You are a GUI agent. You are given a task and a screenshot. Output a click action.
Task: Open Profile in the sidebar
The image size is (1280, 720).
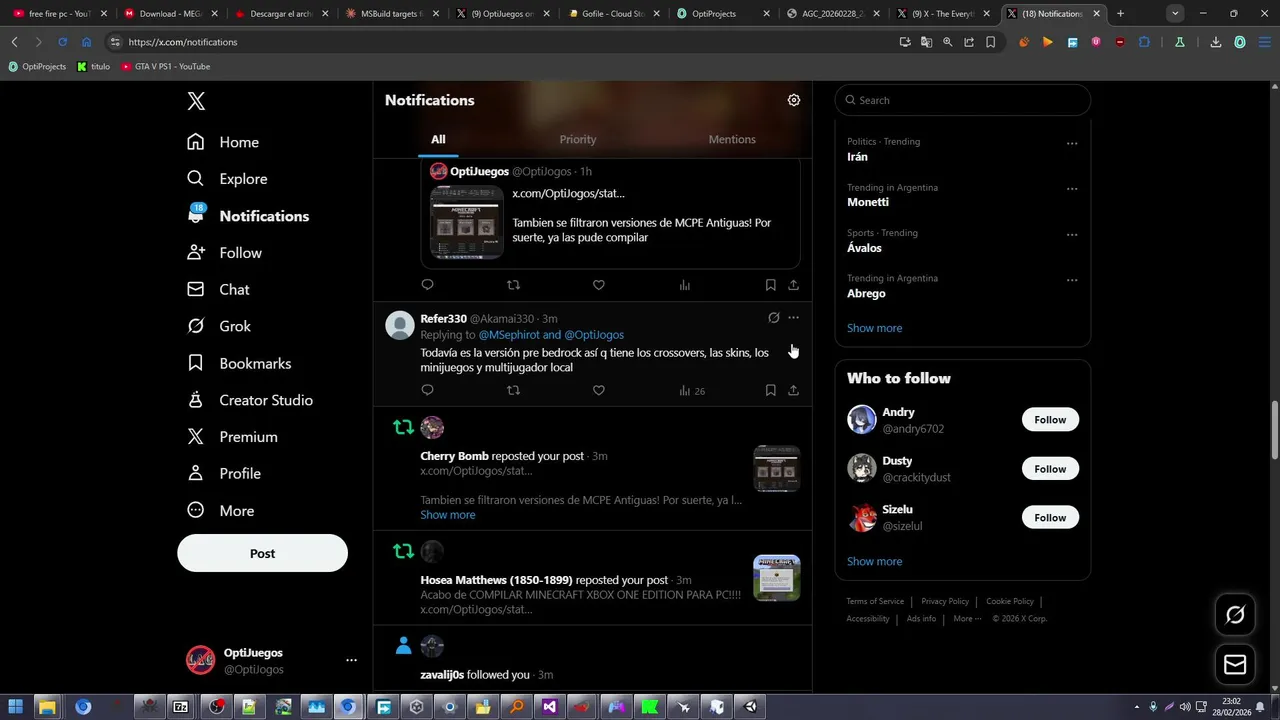(x=224, y=473)
